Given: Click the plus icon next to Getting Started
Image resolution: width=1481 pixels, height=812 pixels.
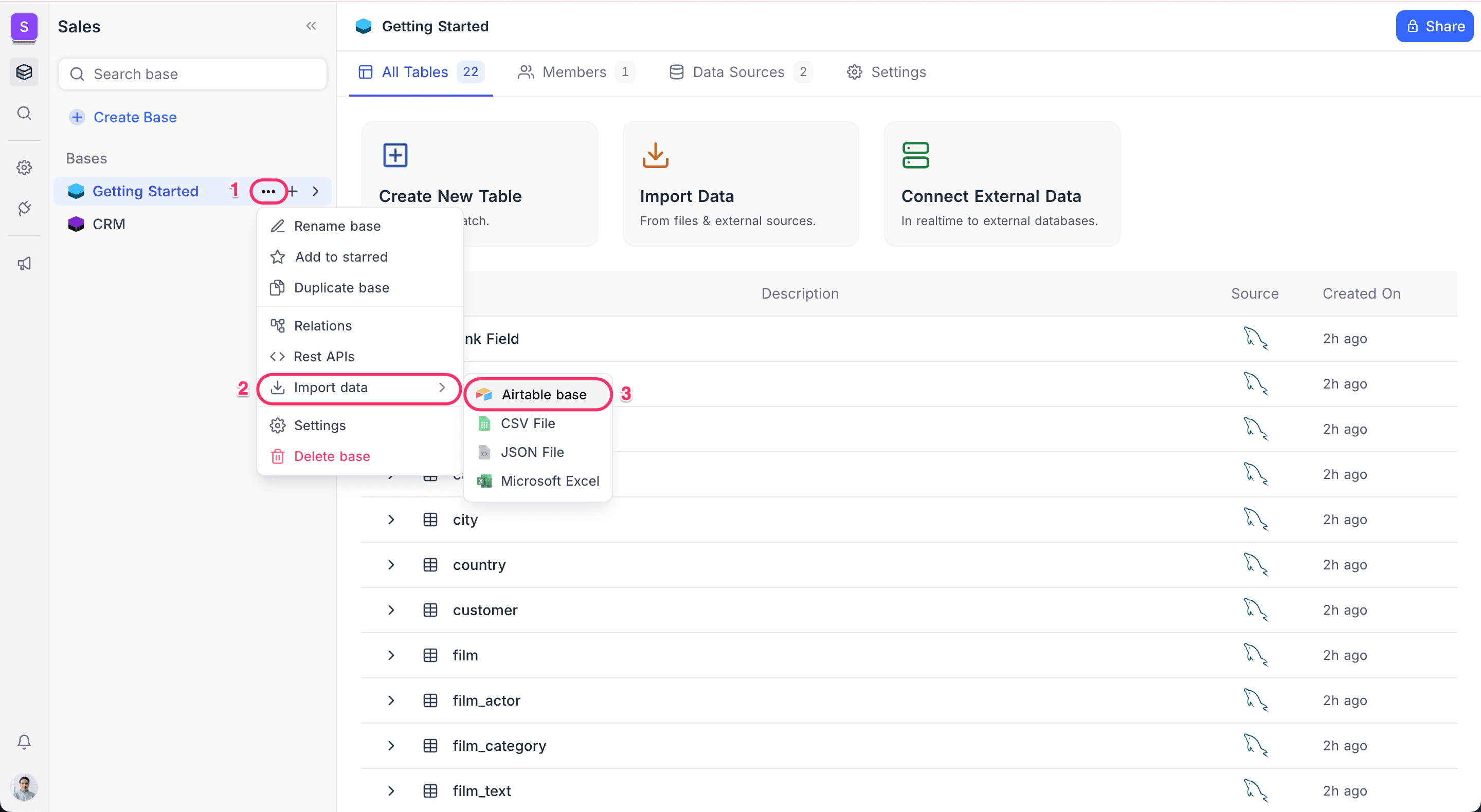Looking at the screenshot, I should click(x=293, y=191).
